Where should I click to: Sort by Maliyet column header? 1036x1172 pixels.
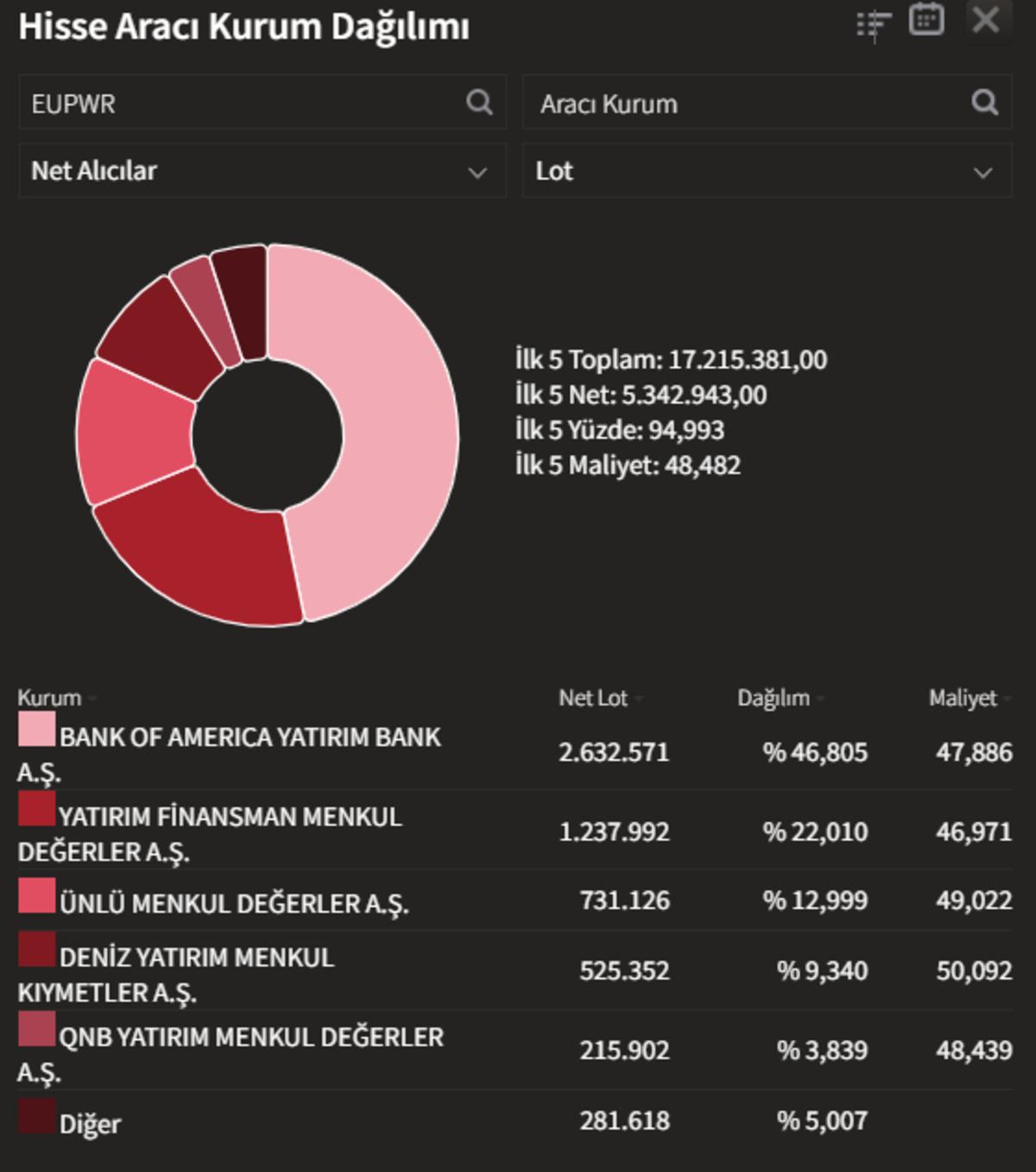[963, 698]
